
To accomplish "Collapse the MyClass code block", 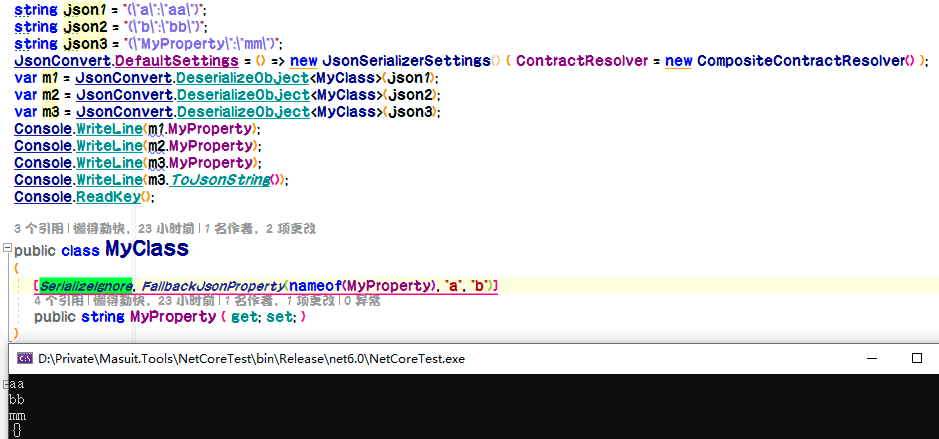I will 6,247.
